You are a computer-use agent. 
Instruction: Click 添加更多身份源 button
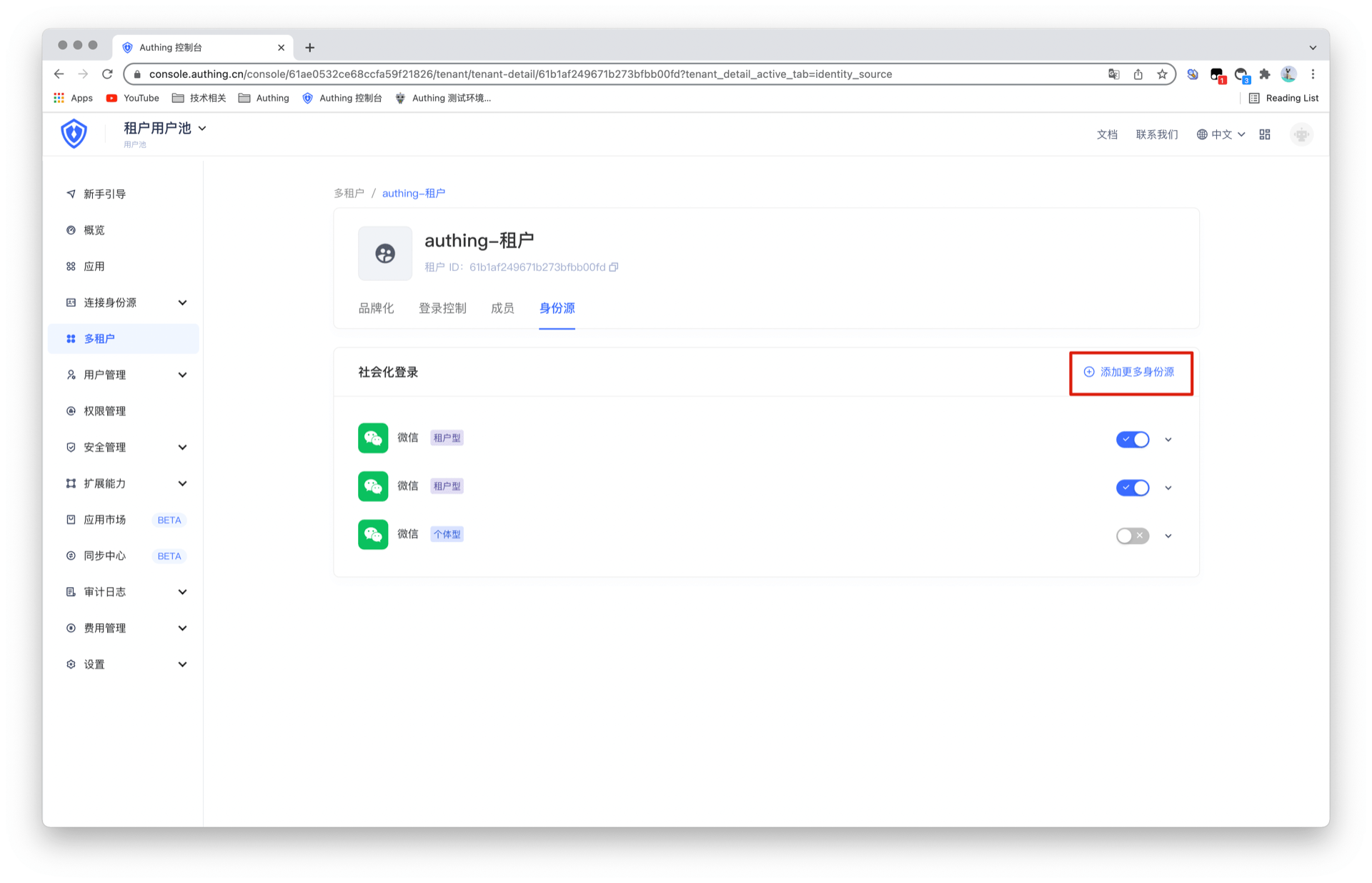[1130, 372]
